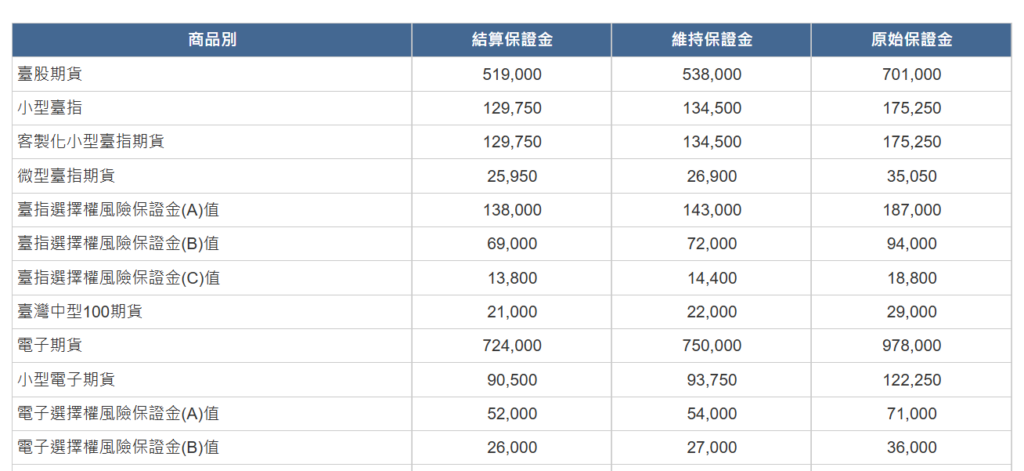Image resolution: width=1024 pixels, height=471 pixels.
Task: Click the 結算保證金 column header
Action: [512, 40]
